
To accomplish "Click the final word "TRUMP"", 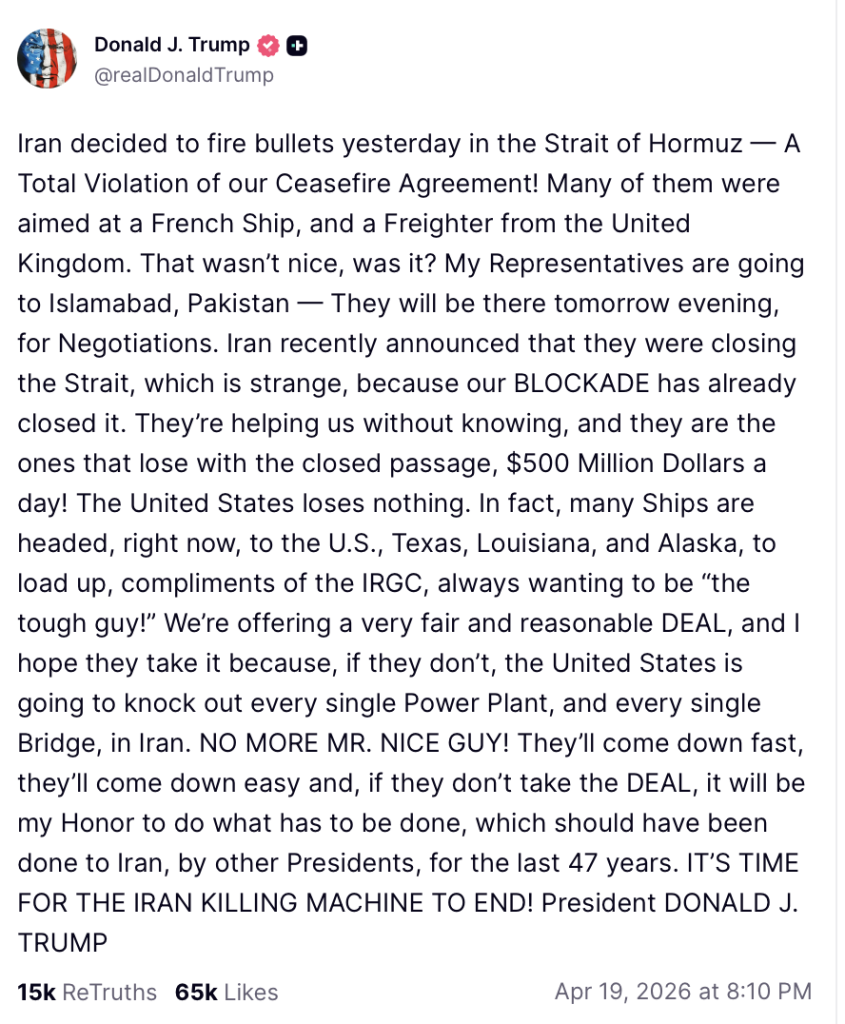I will (62, 943).
